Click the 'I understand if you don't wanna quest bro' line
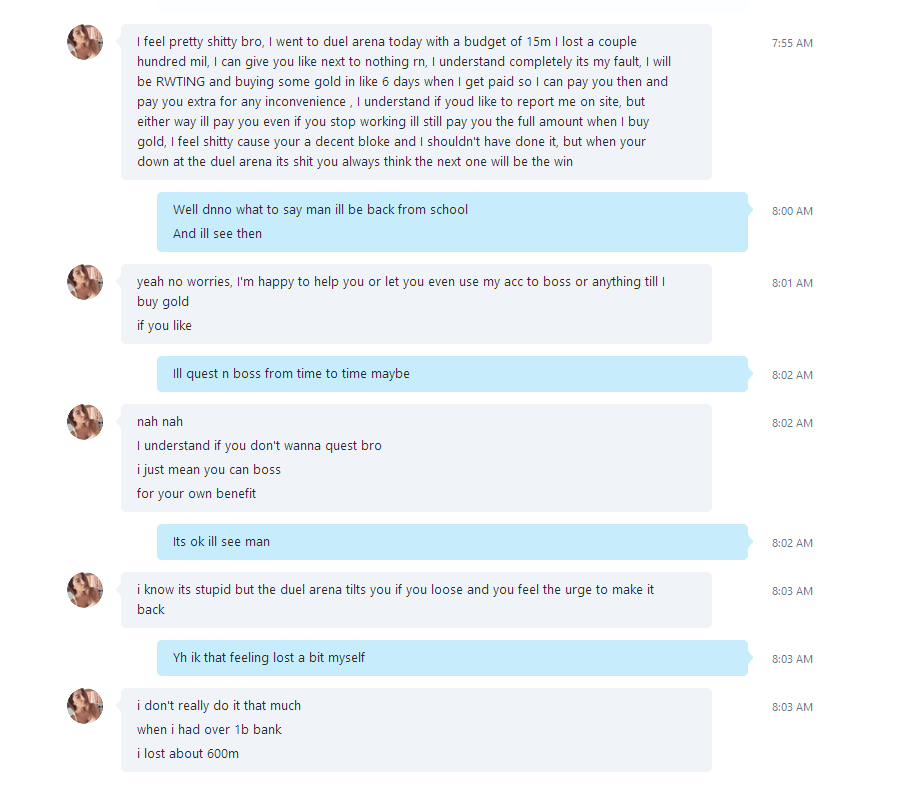The image size is (920, 804). [259, 446]
